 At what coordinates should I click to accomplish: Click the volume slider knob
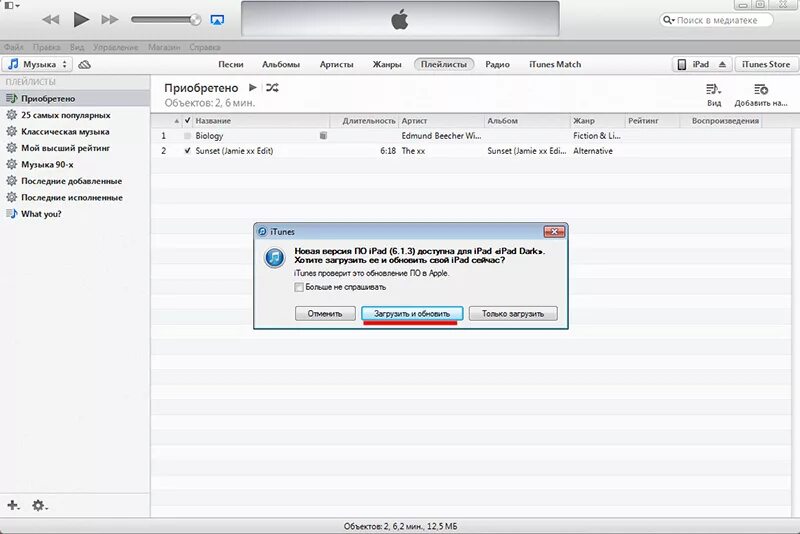(x=195, y=20)
